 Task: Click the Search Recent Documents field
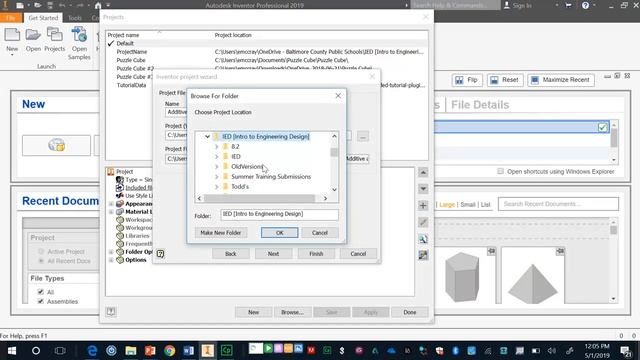[558, 204]
